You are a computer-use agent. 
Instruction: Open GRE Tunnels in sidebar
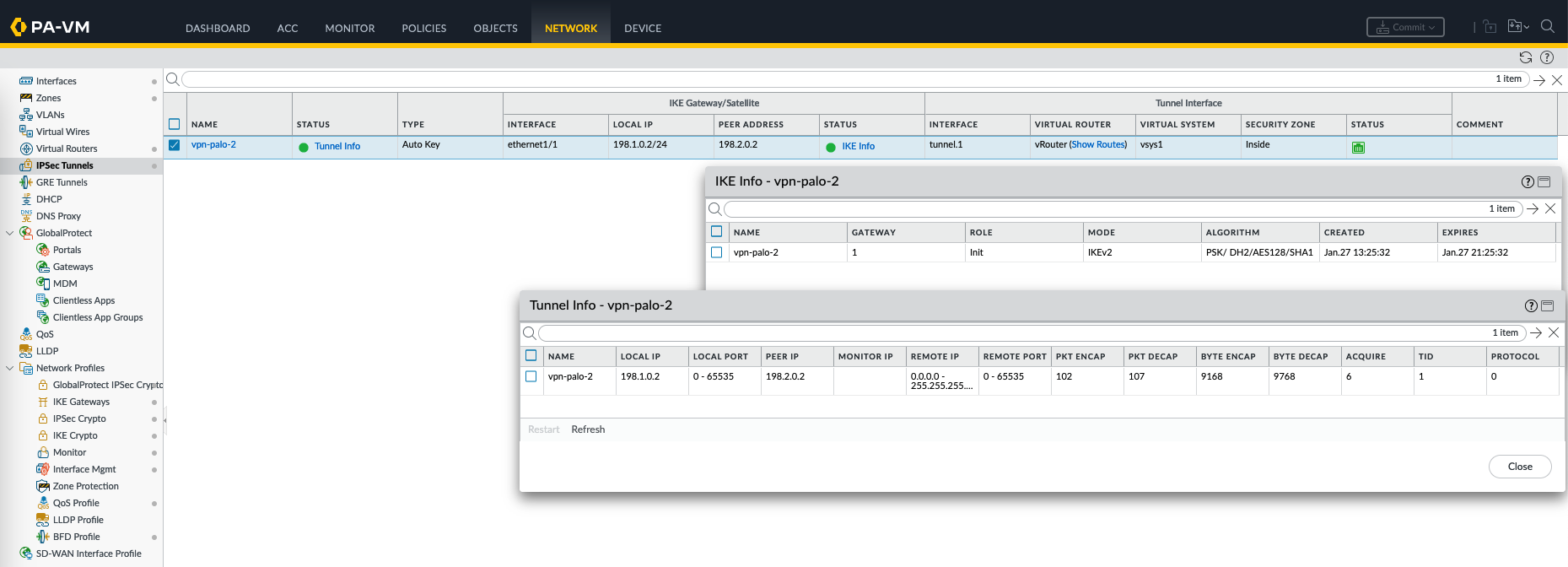tap(62, 182)
